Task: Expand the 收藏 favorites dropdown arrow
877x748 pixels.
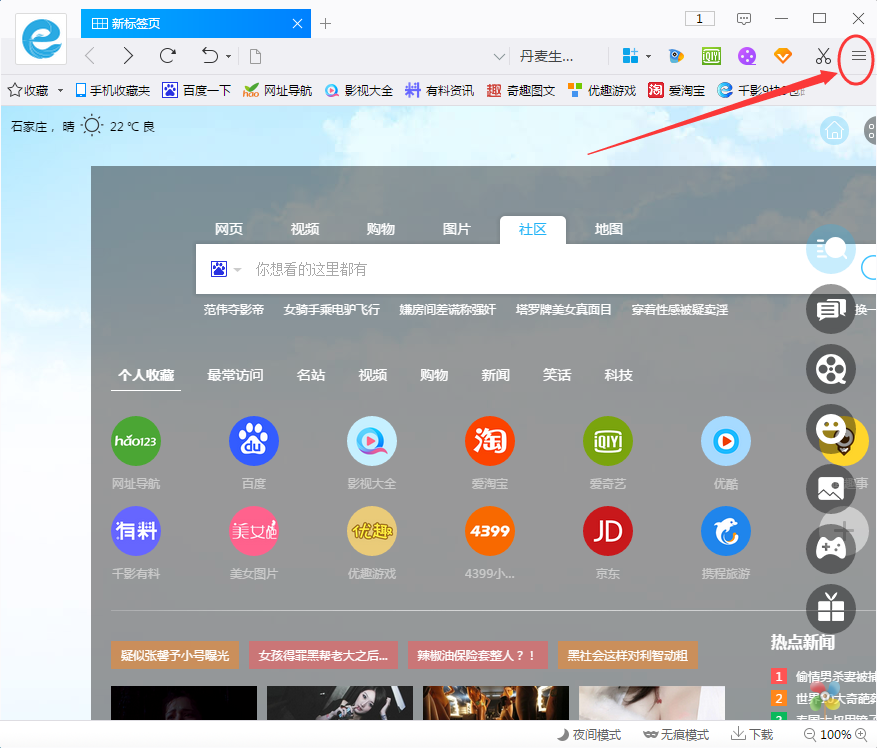Action: click(59, 90)
